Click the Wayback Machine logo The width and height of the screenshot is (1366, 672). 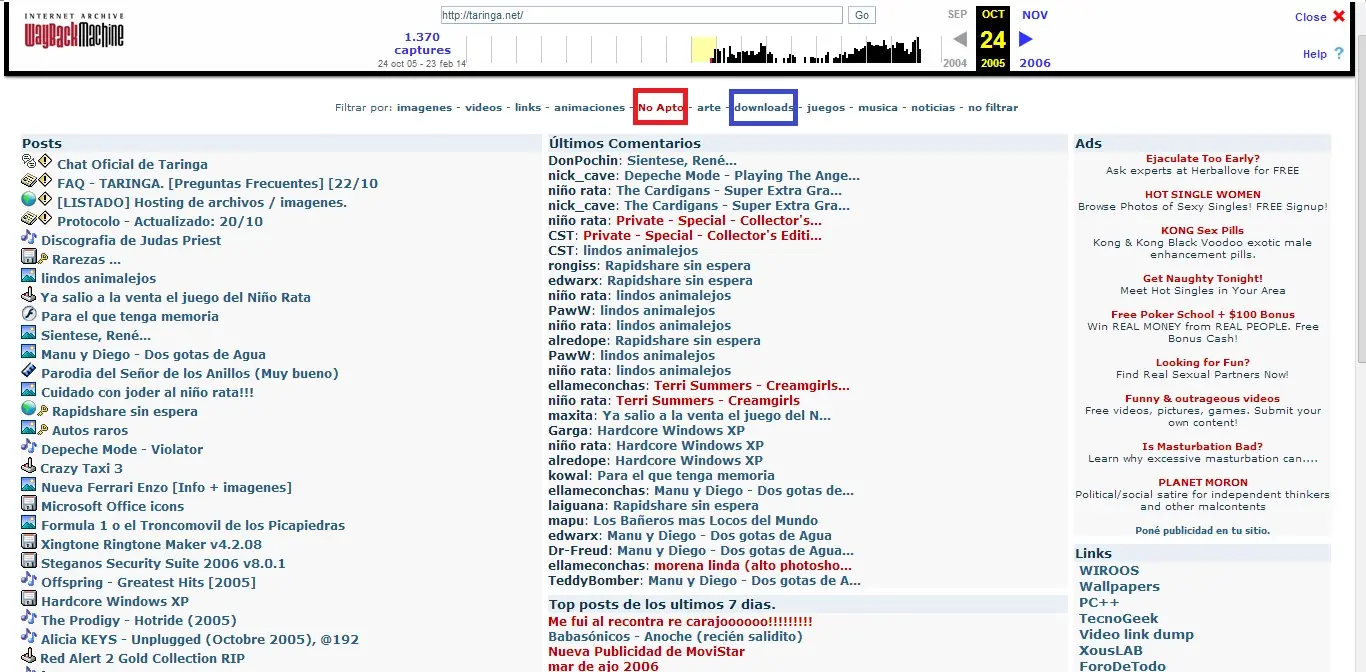point(74,32)
